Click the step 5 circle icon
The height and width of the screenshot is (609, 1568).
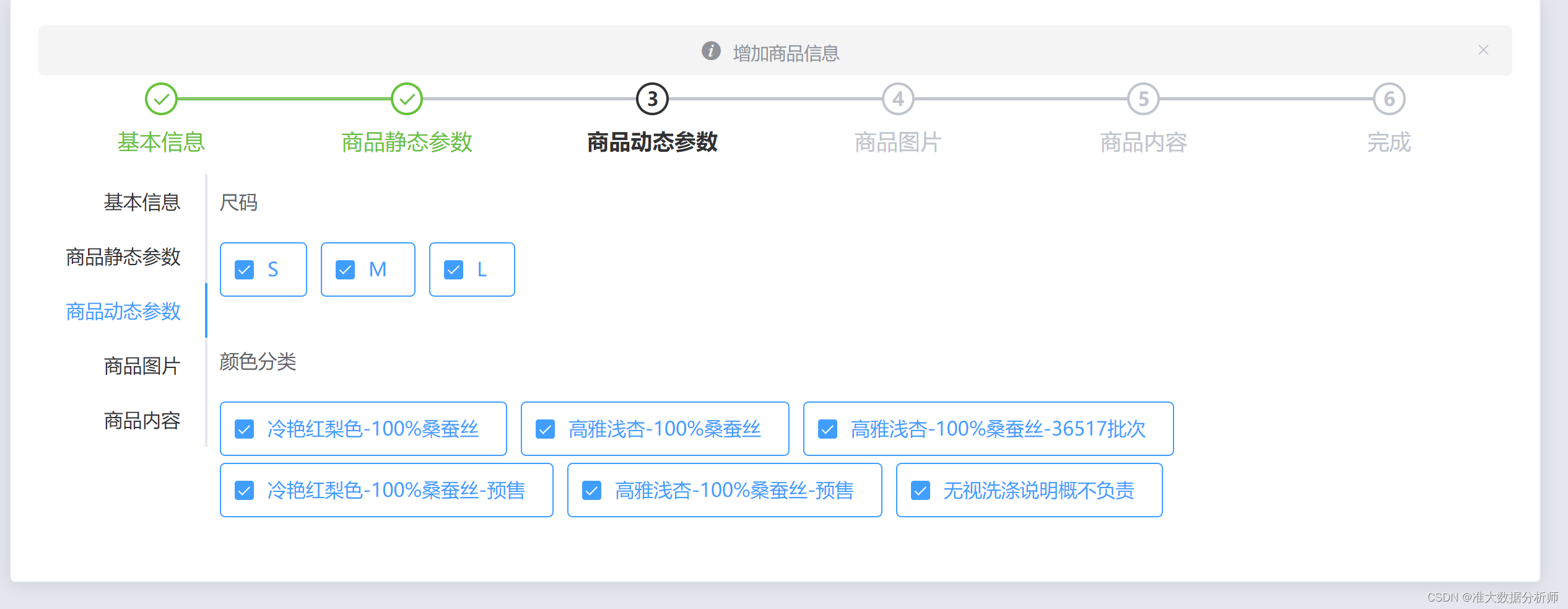point(1144,99)
